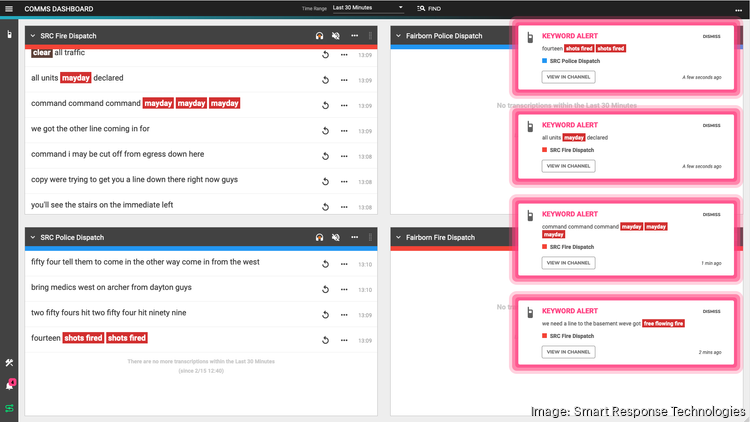Replay the 'all units mayday declared' transmission
The width and height of the screenshot is (750, 422).
pyautogui.click(x=325, y=78)
